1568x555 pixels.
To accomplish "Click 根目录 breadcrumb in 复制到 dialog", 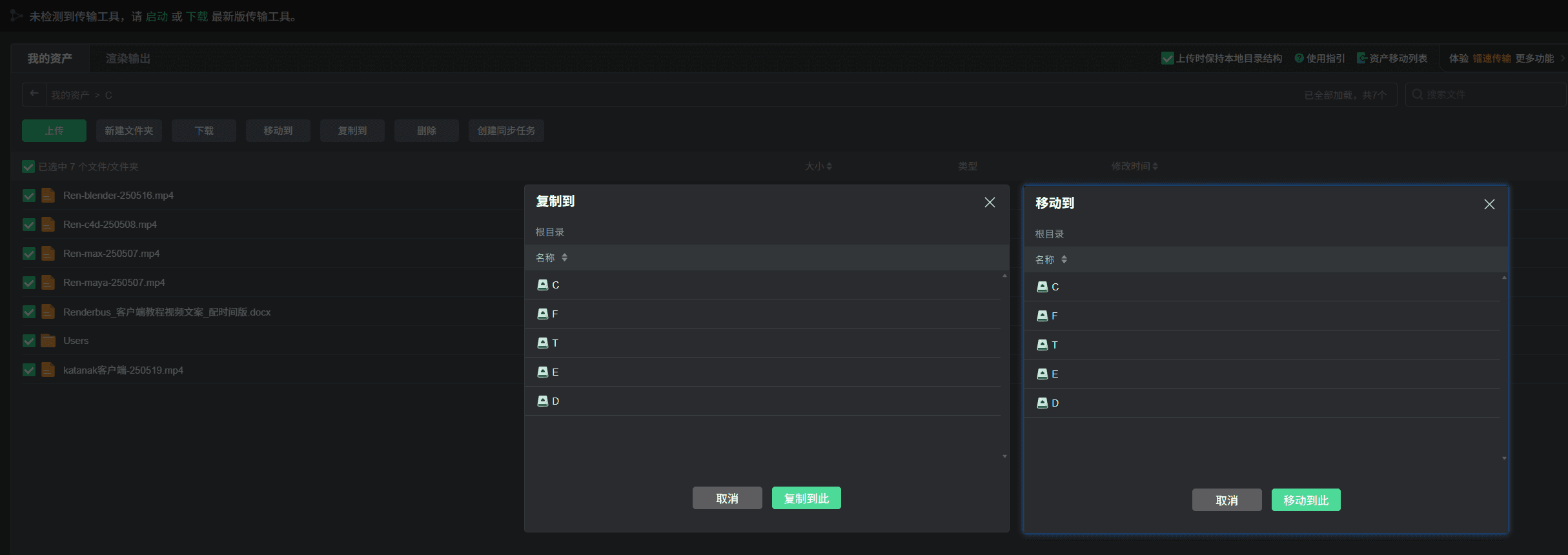I will (550, 232).
